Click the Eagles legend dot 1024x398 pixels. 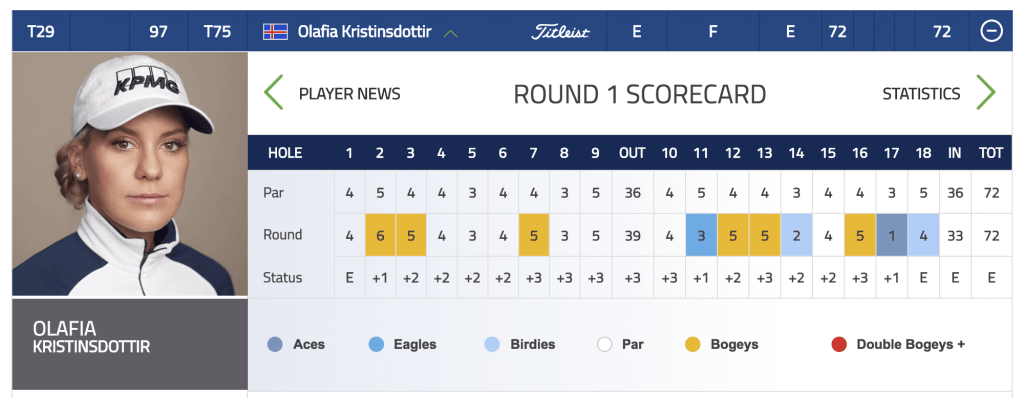pyautogui.click(x=376, y=344)
